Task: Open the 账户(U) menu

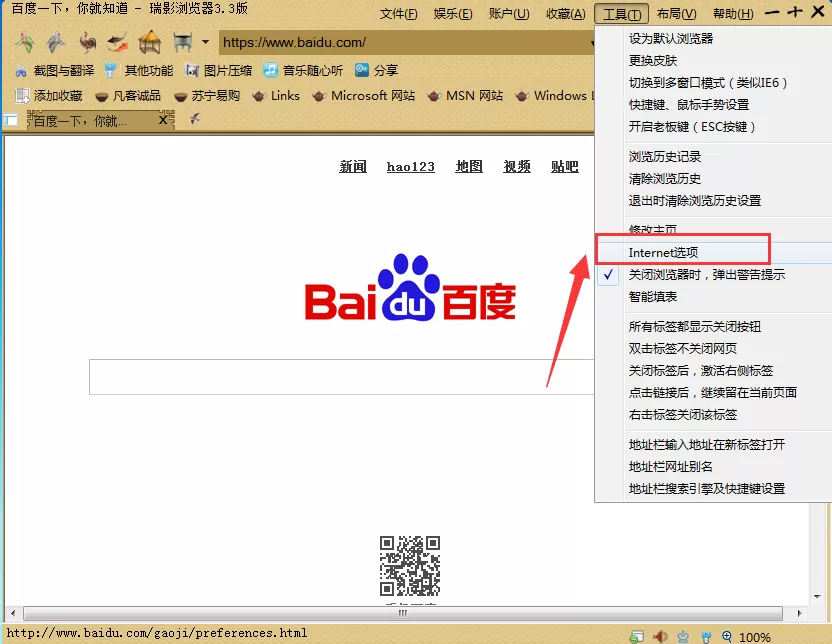Action: (x=509, y=14)
